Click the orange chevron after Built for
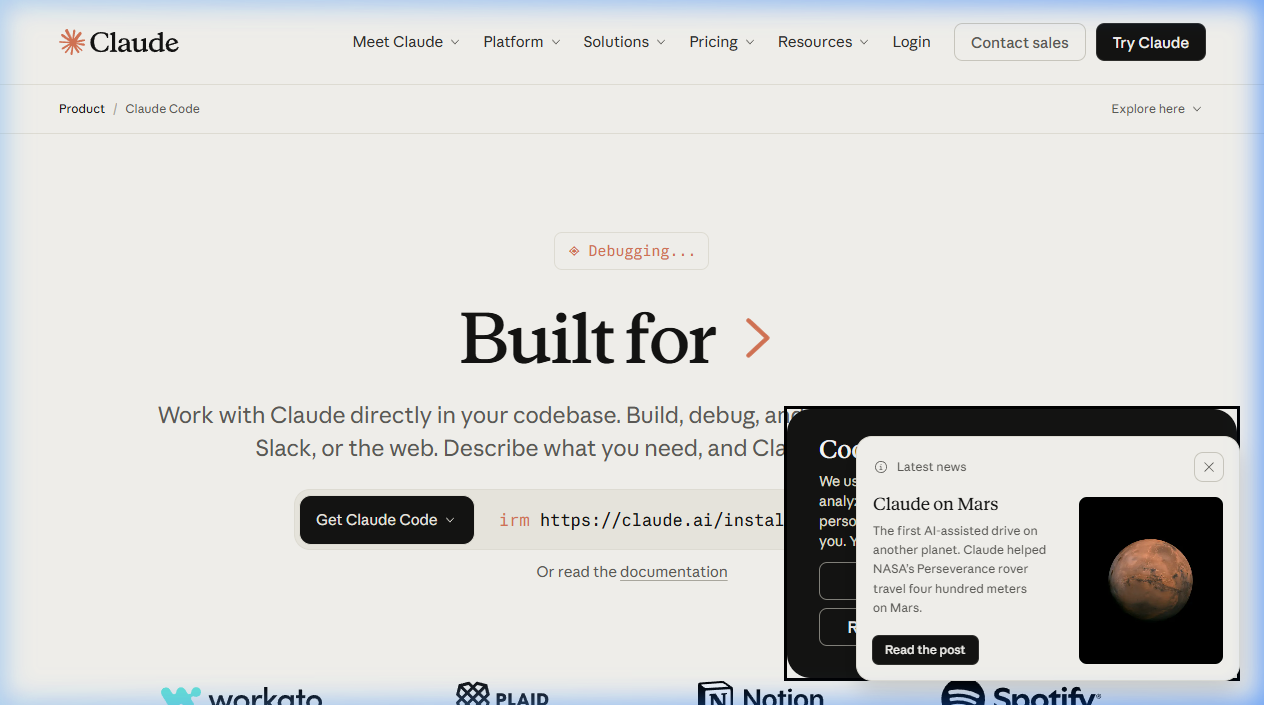 (x=757, y=339)
